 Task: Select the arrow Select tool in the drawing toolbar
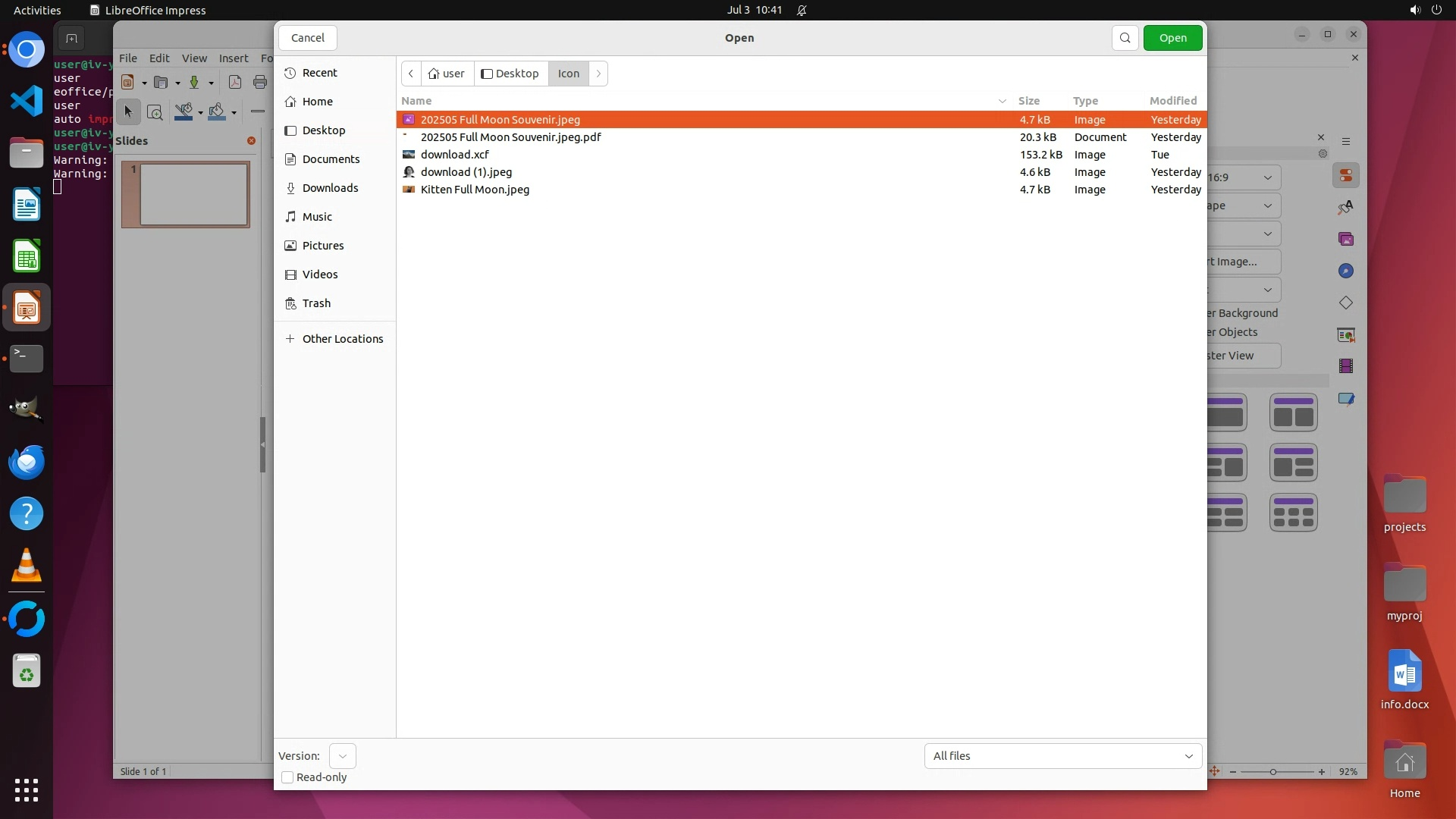[127, 112]
